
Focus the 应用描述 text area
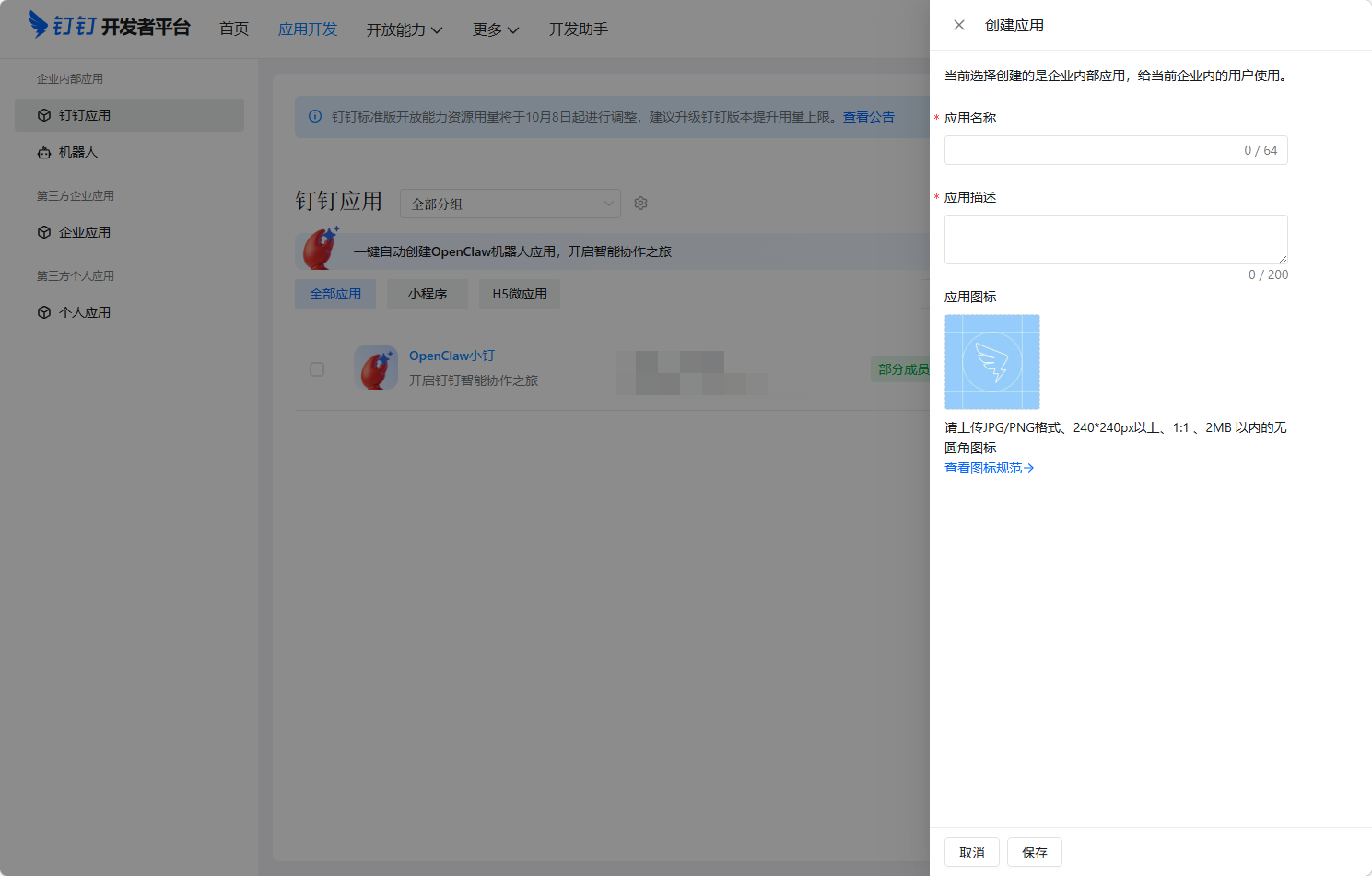[1116, 239]
